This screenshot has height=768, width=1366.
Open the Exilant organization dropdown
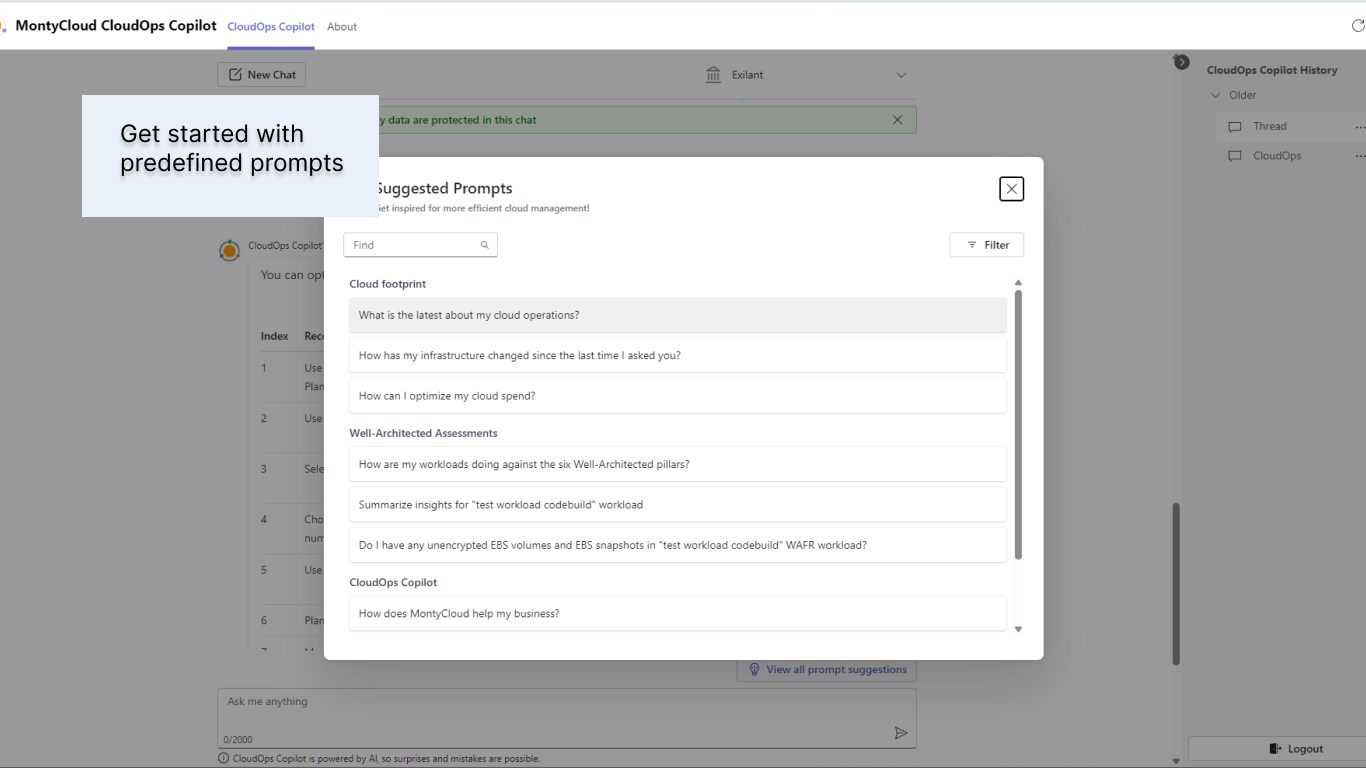click(806, 75)
